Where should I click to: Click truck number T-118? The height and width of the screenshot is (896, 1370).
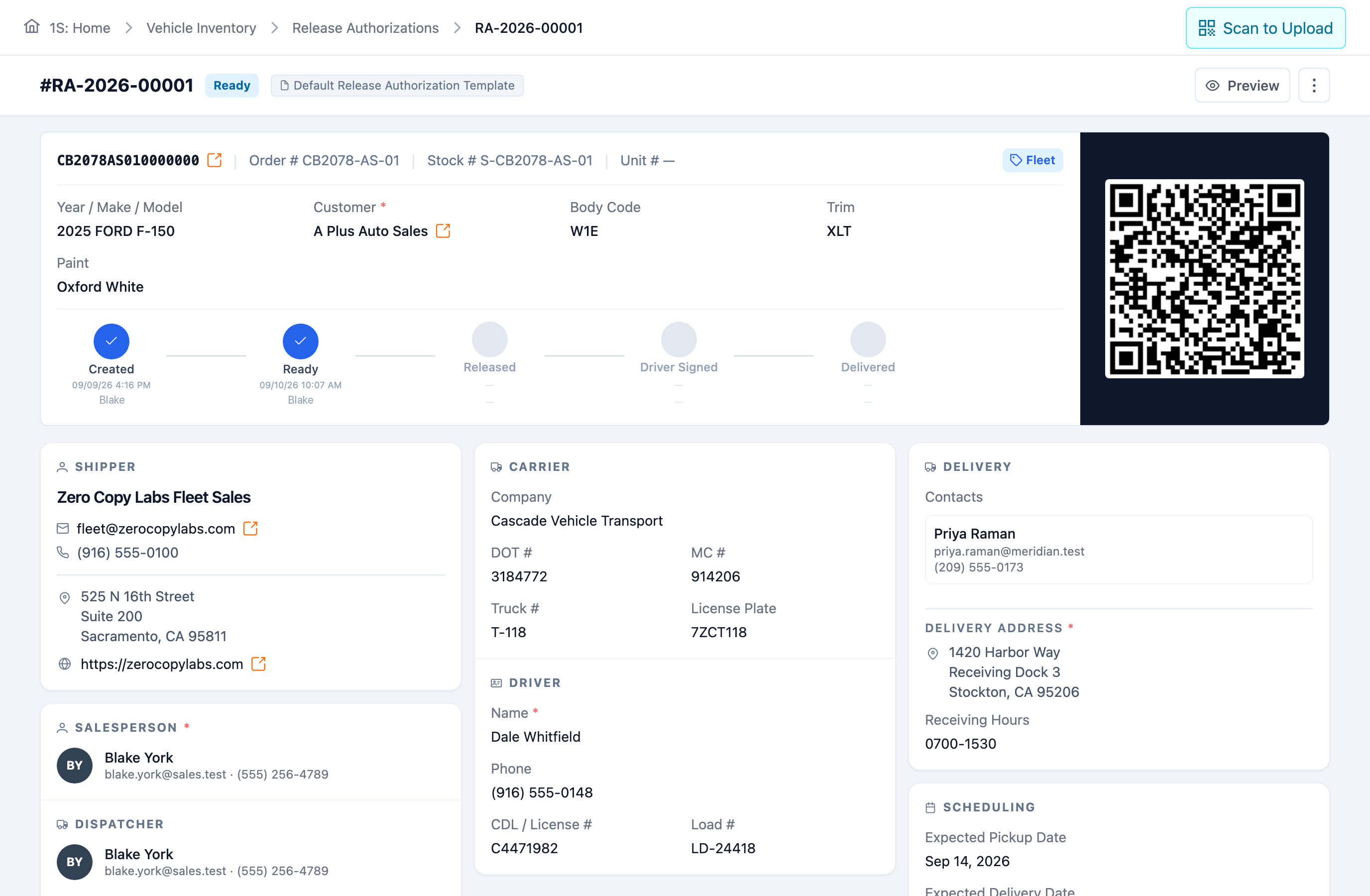[x=508, y=632]
